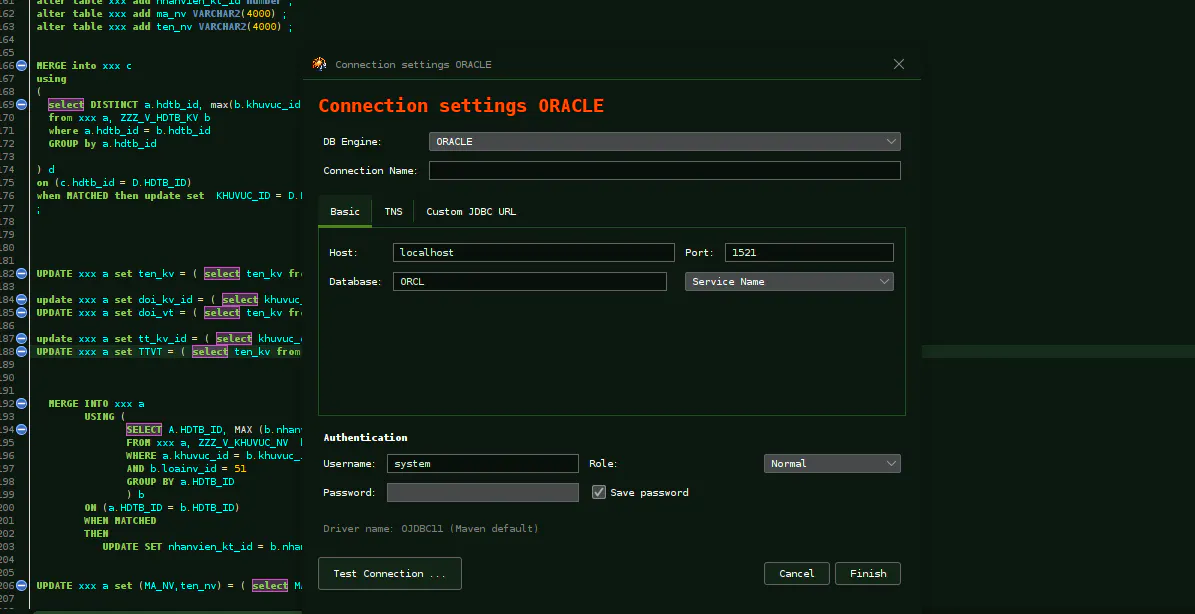Click the 'ON (a.HDTB_ID = b.HDTB_ID)' line
The width and height of the screenshot is (1195, 614).
162,507
